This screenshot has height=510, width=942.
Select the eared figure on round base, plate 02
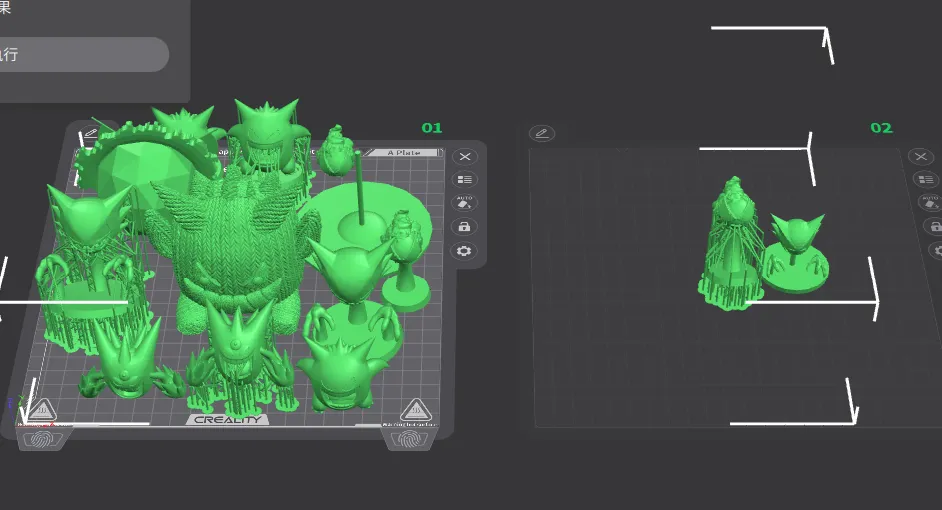(797, 255)
